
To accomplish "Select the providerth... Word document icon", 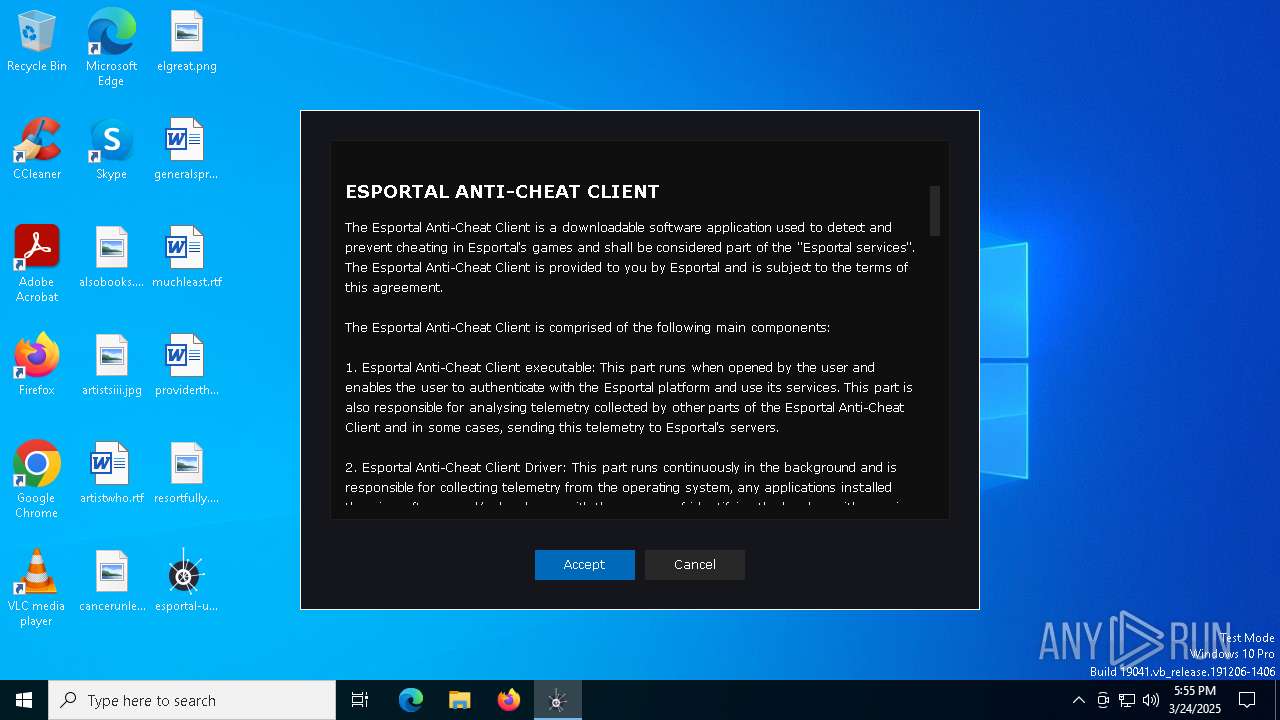I will click(187, 366).
